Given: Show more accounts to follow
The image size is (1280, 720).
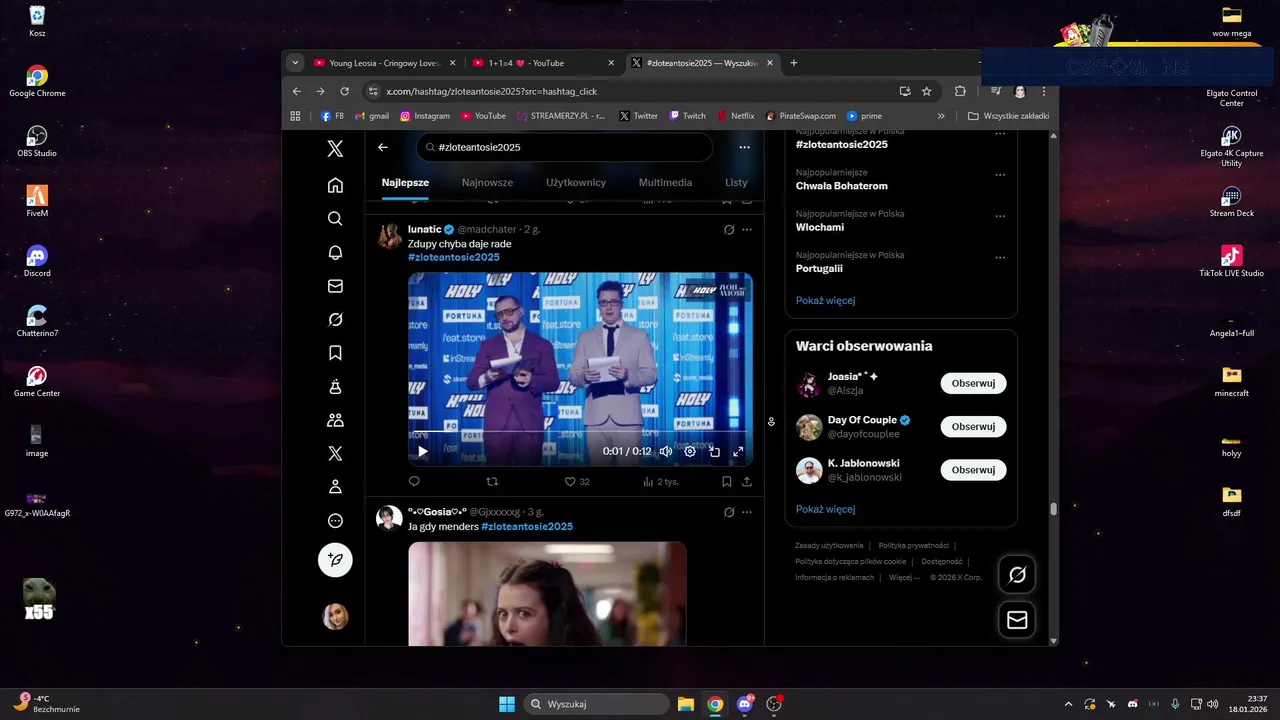Looking at the screenshot, I should (x=825, y=509).
